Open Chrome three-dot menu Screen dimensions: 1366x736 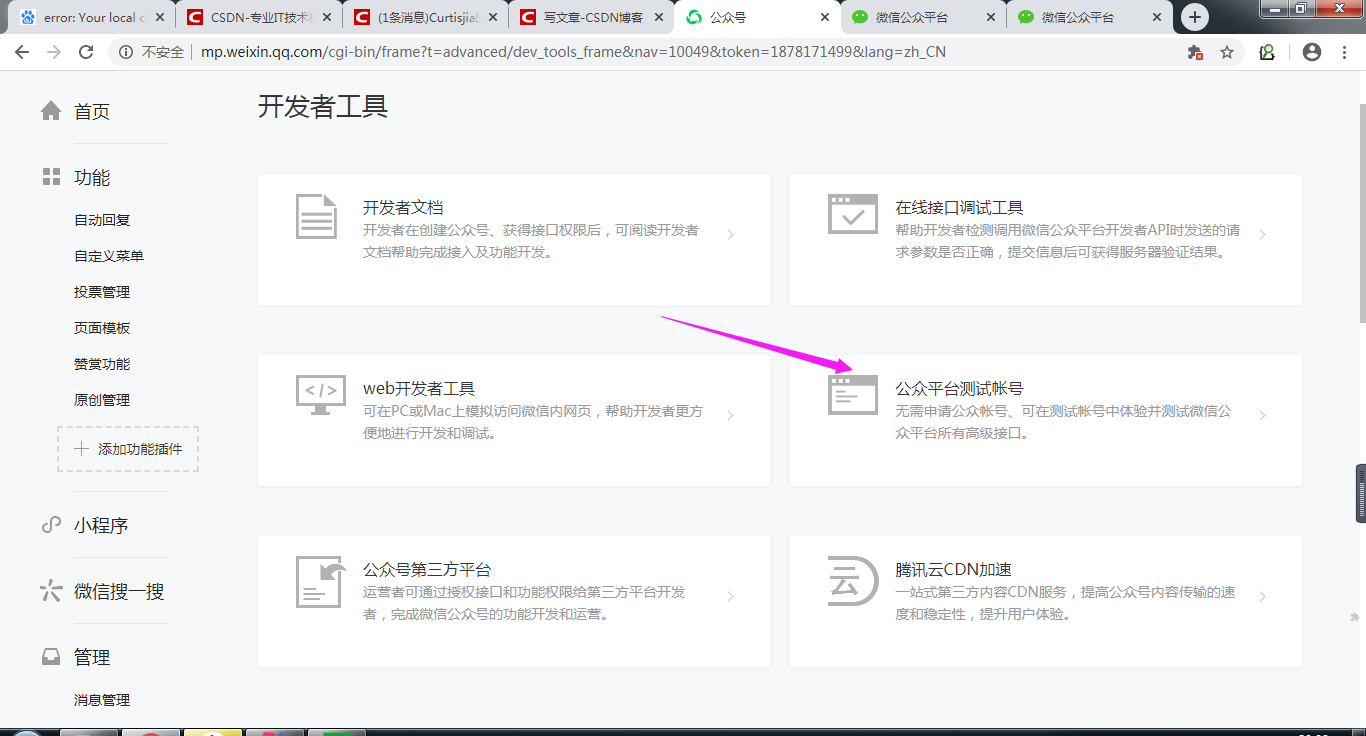click(x=1344, y=52)
